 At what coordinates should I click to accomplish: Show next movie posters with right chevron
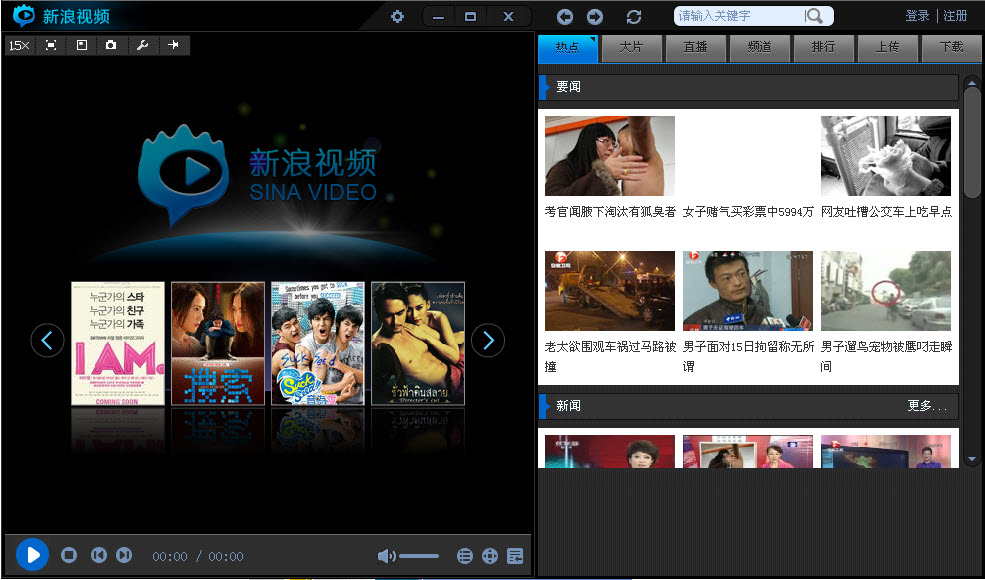pos(488,341)
